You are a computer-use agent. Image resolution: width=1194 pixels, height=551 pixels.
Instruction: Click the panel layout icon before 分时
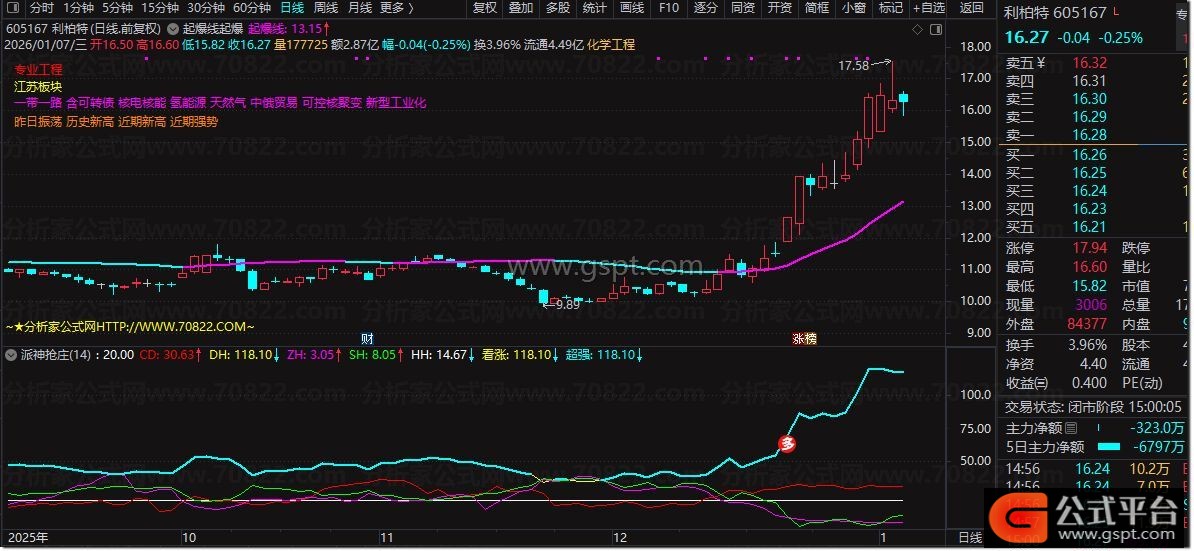click(12, 8)
